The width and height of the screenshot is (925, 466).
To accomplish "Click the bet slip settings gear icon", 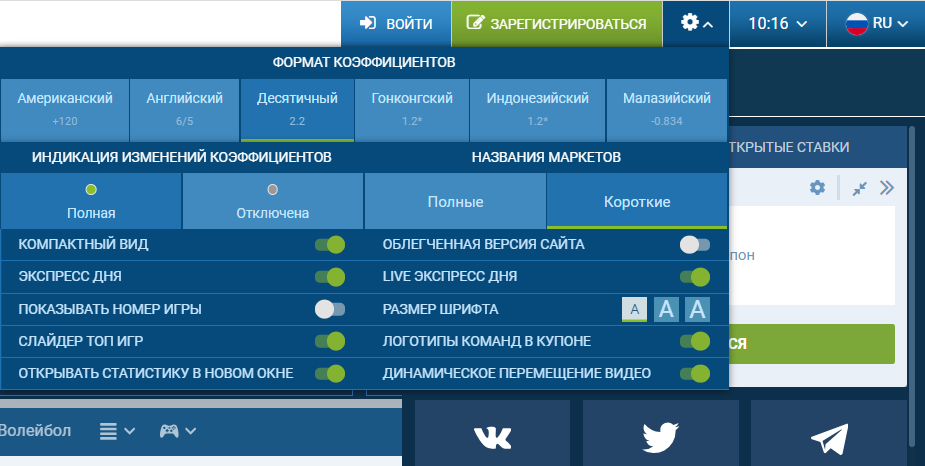I will 817,188.
